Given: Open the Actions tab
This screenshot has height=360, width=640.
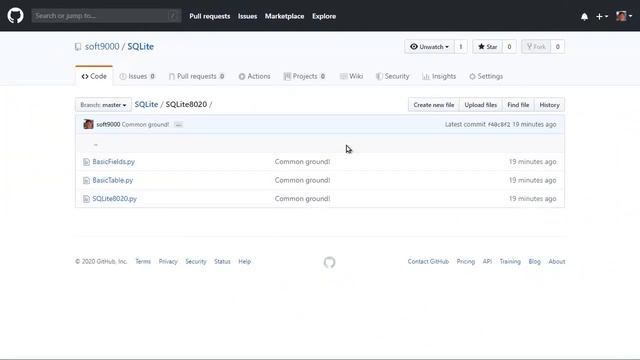Looking at the screenshot, I should [254, 76].
